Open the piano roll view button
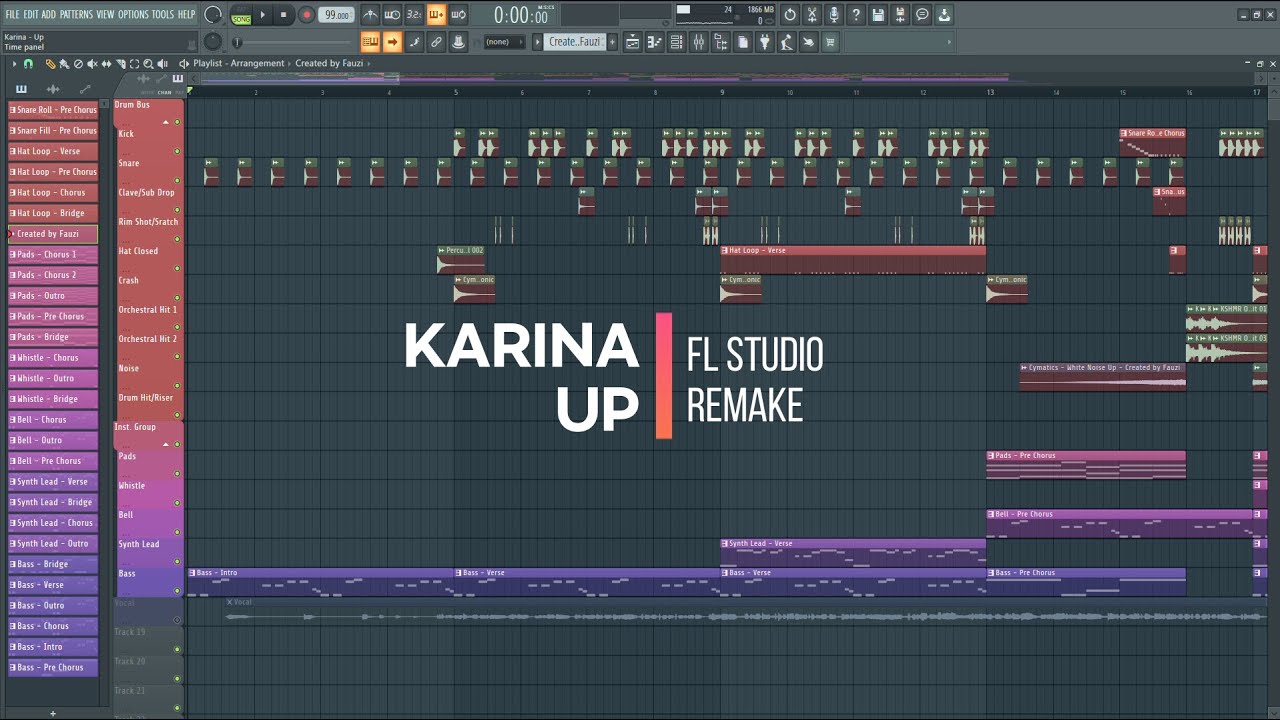This screenshot has height=720, width=1280. 654,42
